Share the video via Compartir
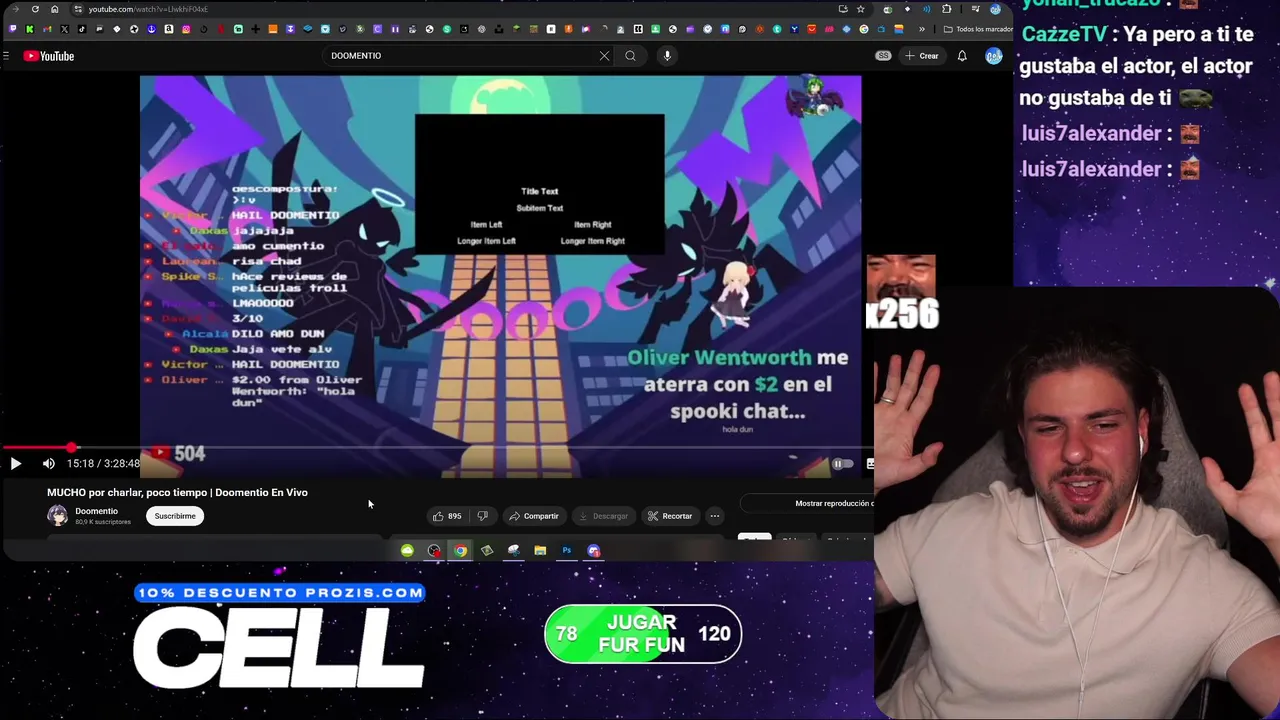The image size is (1280, 720). pos(534,516)
